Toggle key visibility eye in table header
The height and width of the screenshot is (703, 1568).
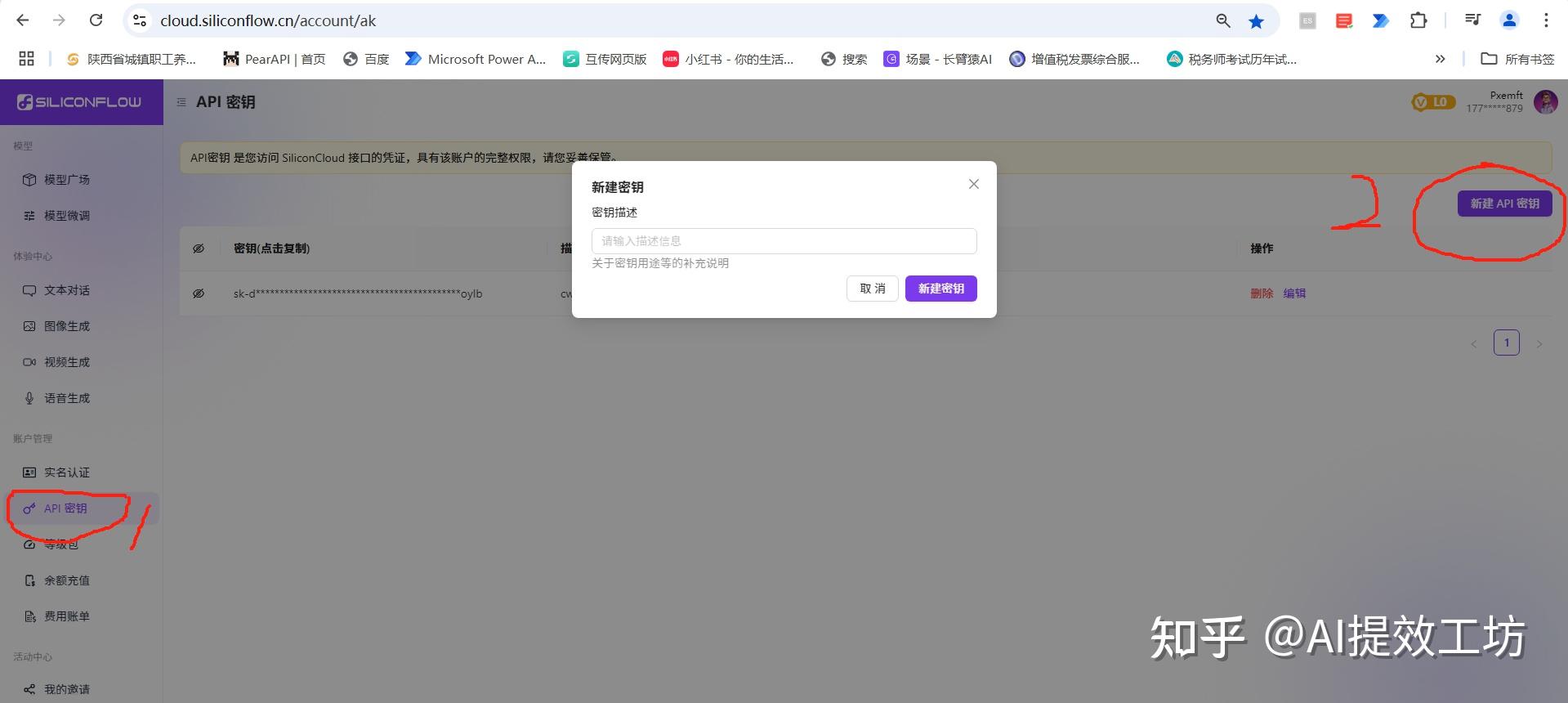click(199, 249)
